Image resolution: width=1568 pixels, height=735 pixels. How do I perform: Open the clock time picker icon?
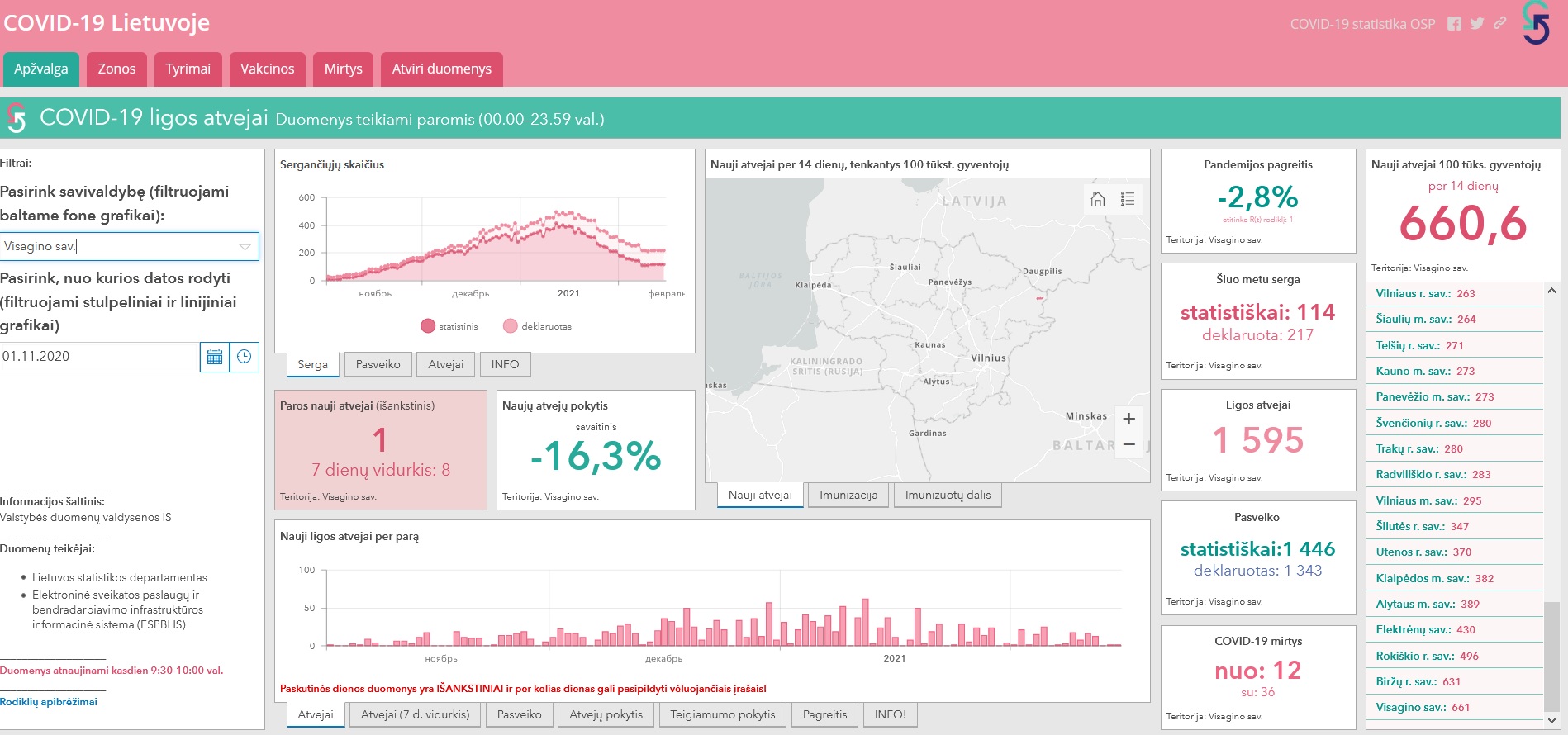coord(245,357)
